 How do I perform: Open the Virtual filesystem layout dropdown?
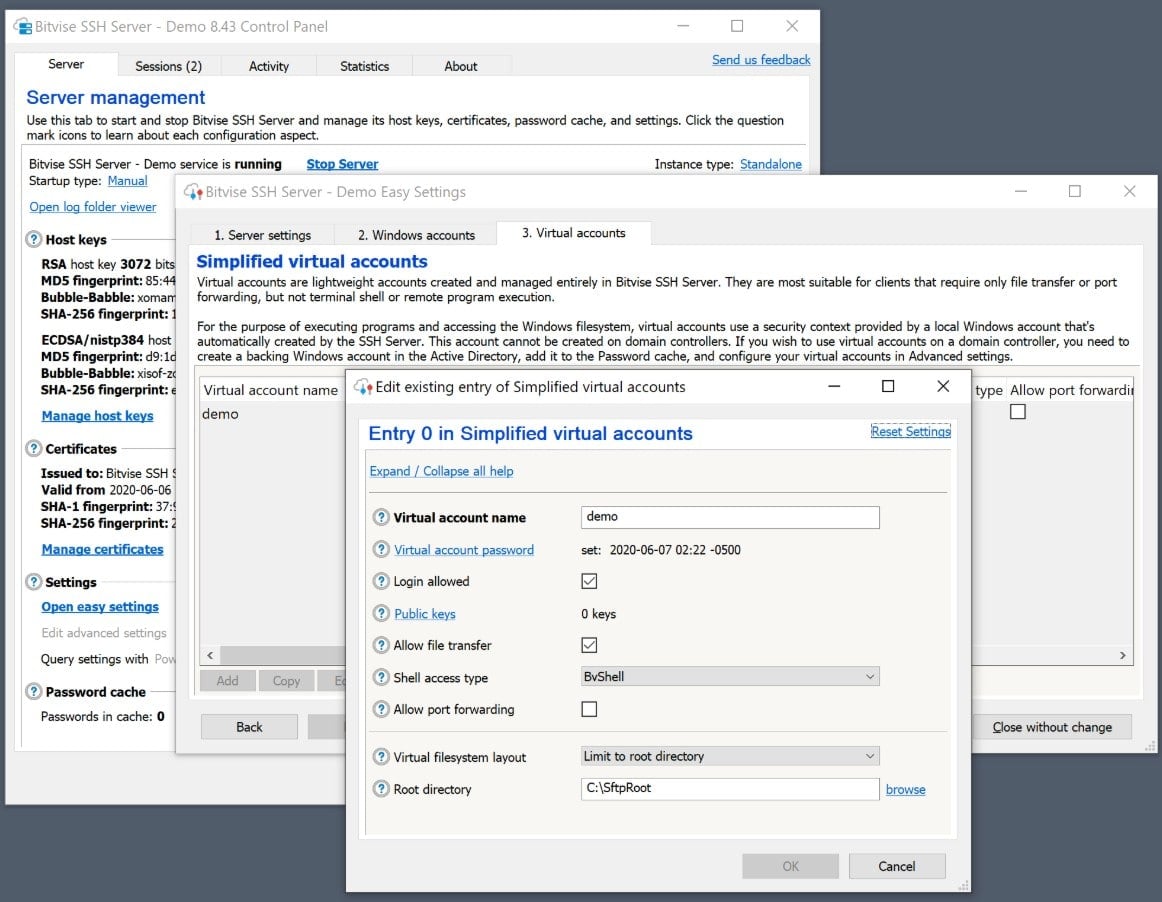tap(730, 756)
